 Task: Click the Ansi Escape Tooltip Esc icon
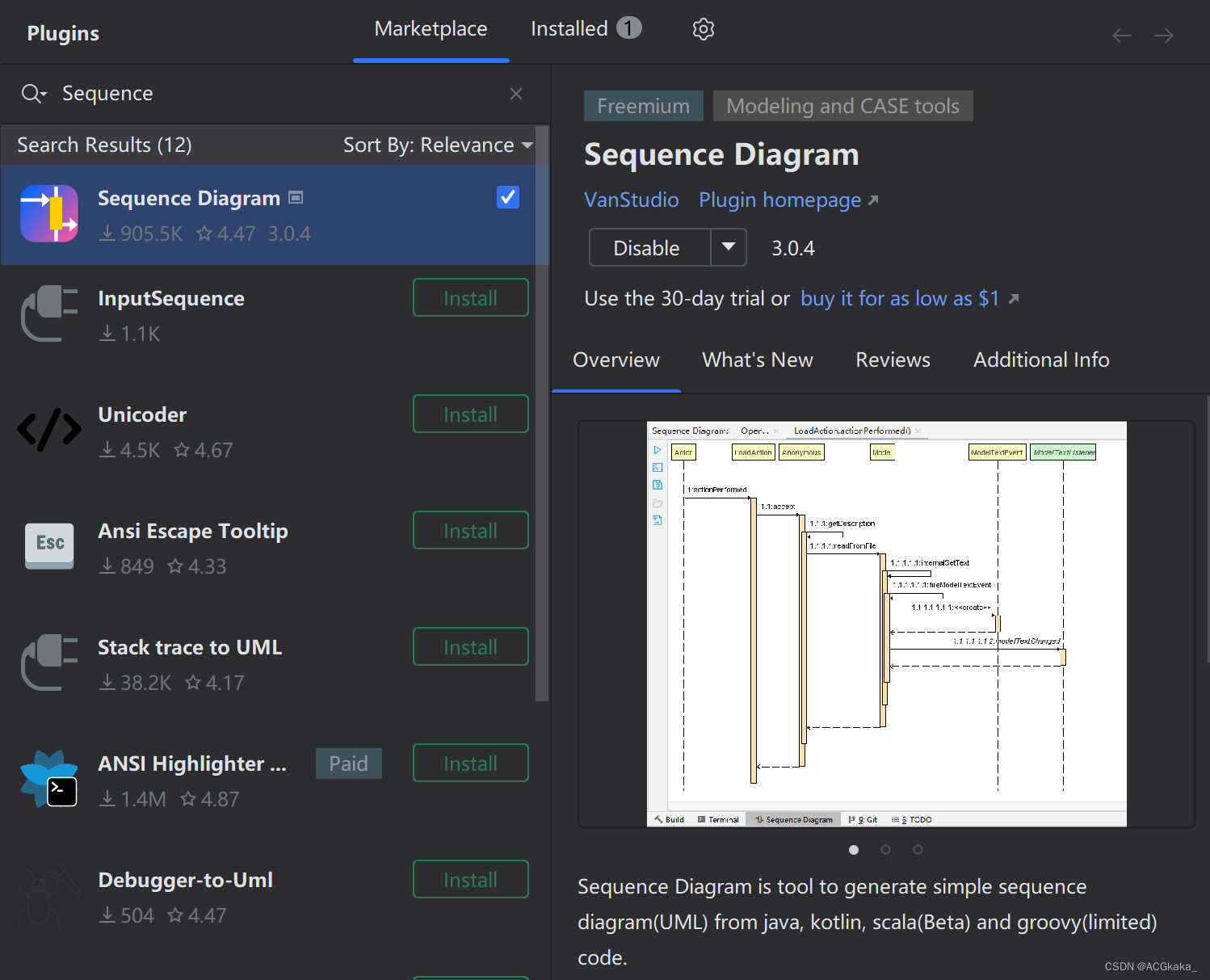(49, 546)
